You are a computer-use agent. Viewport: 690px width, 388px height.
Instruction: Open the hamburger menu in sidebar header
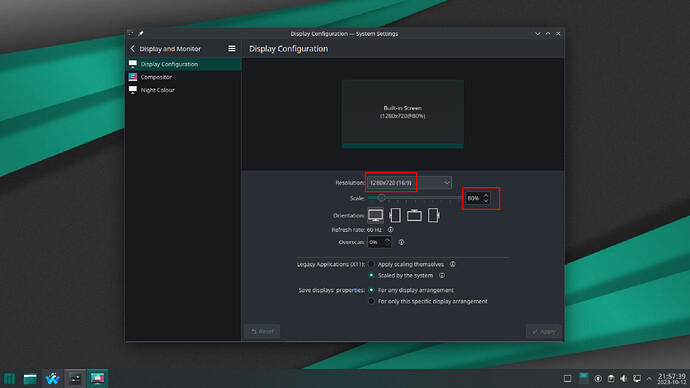coord(231,49)
